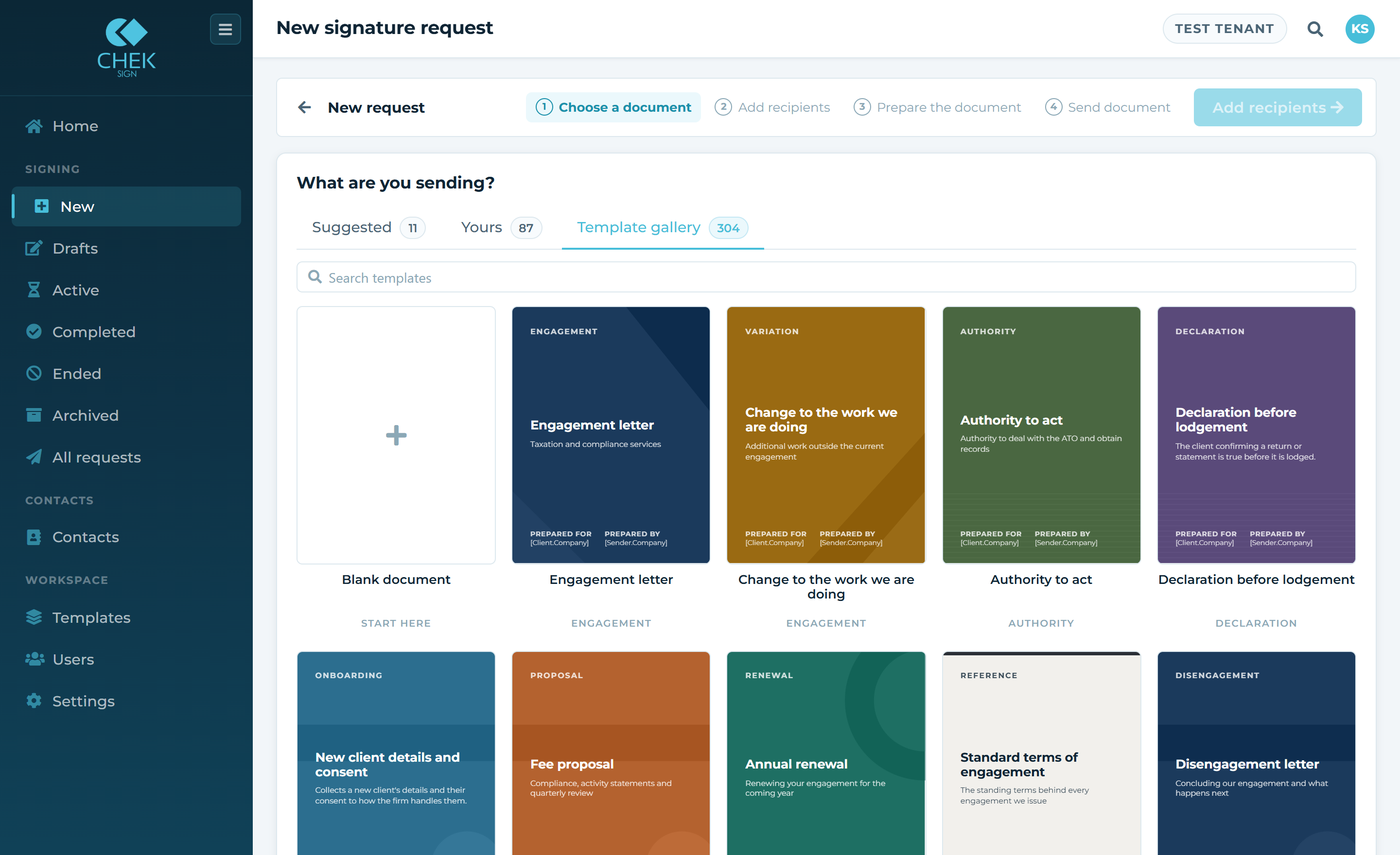This screenshot has width=1400, height=855.
Task: Open search with the magnifier icon in header
Action: 1316,29
